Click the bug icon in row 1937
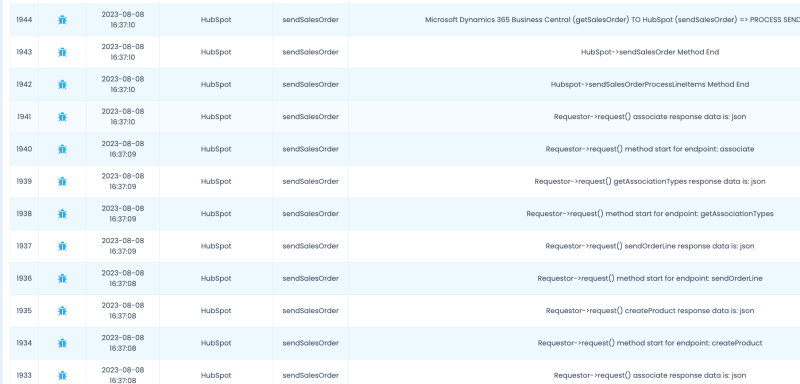This screenshot has width=800, height=384. (62, 246)
